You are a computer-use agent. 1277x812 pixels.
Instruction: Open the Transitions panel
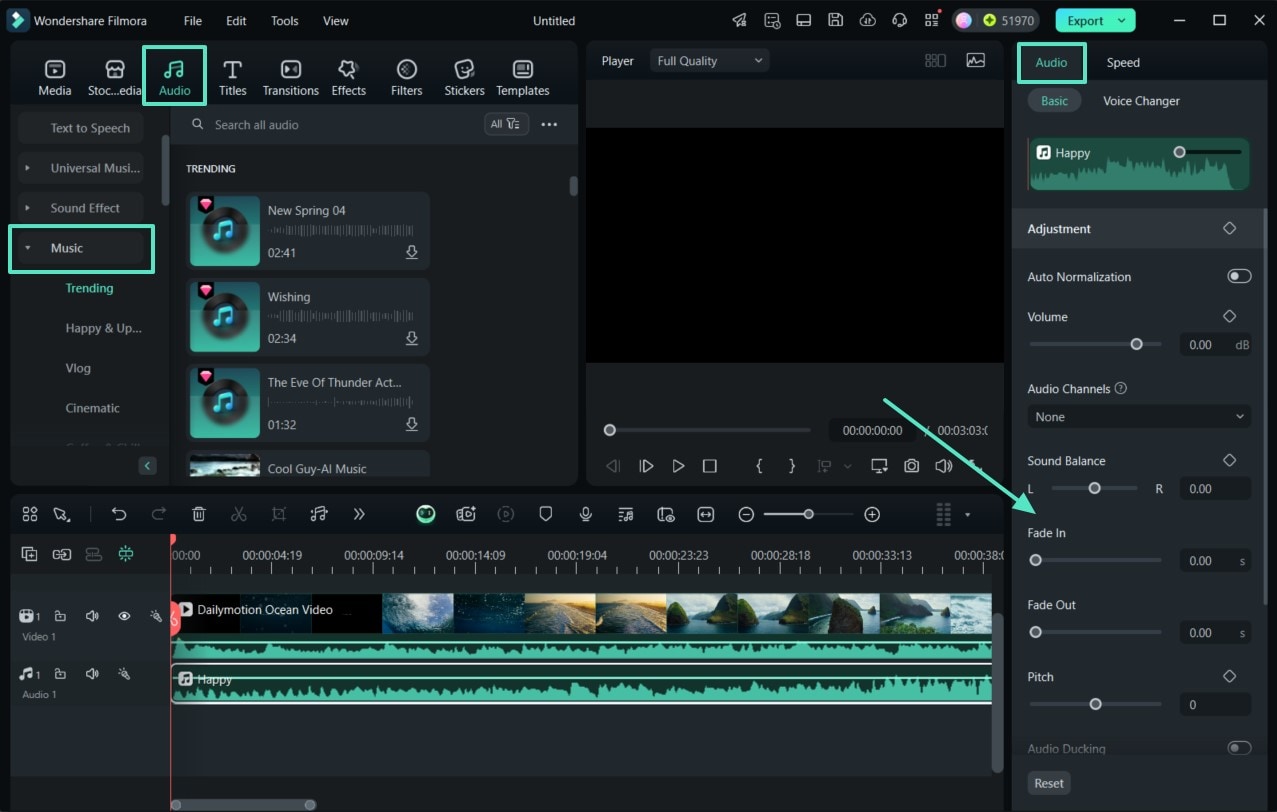290,77
